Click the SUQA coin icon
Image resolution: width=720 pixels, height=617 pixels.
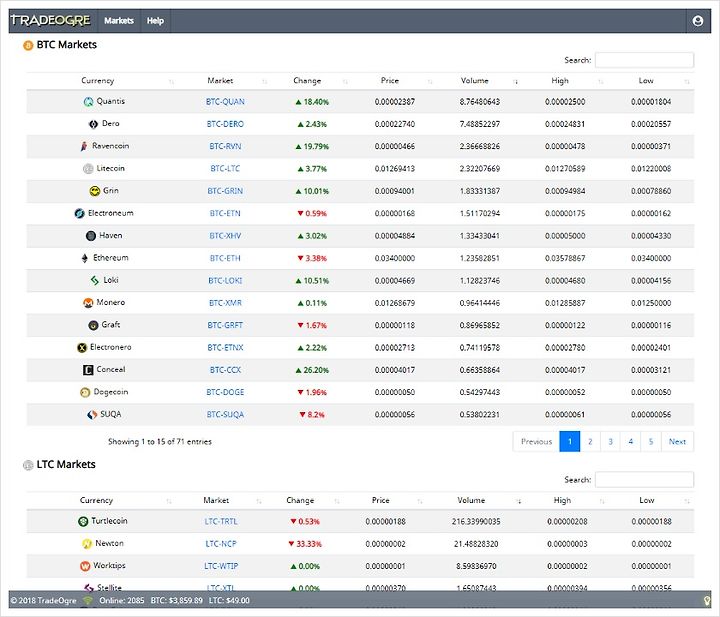(x=92, y=415)
